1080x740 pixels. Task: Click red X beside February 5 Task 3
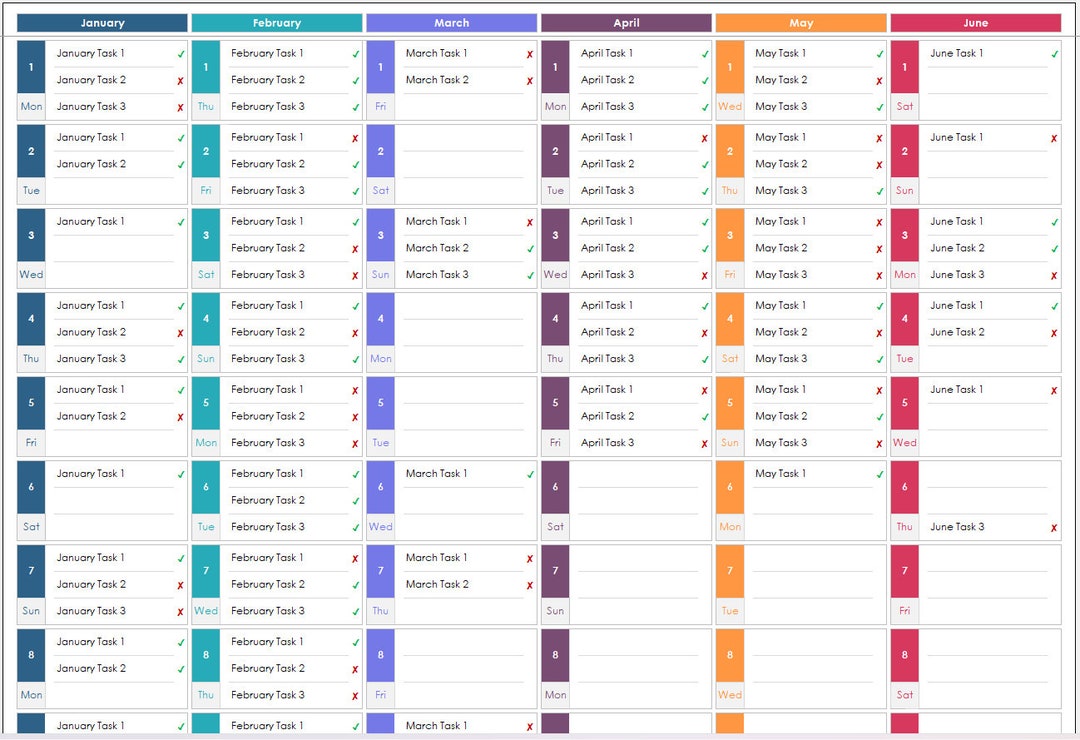coord(355,444)
